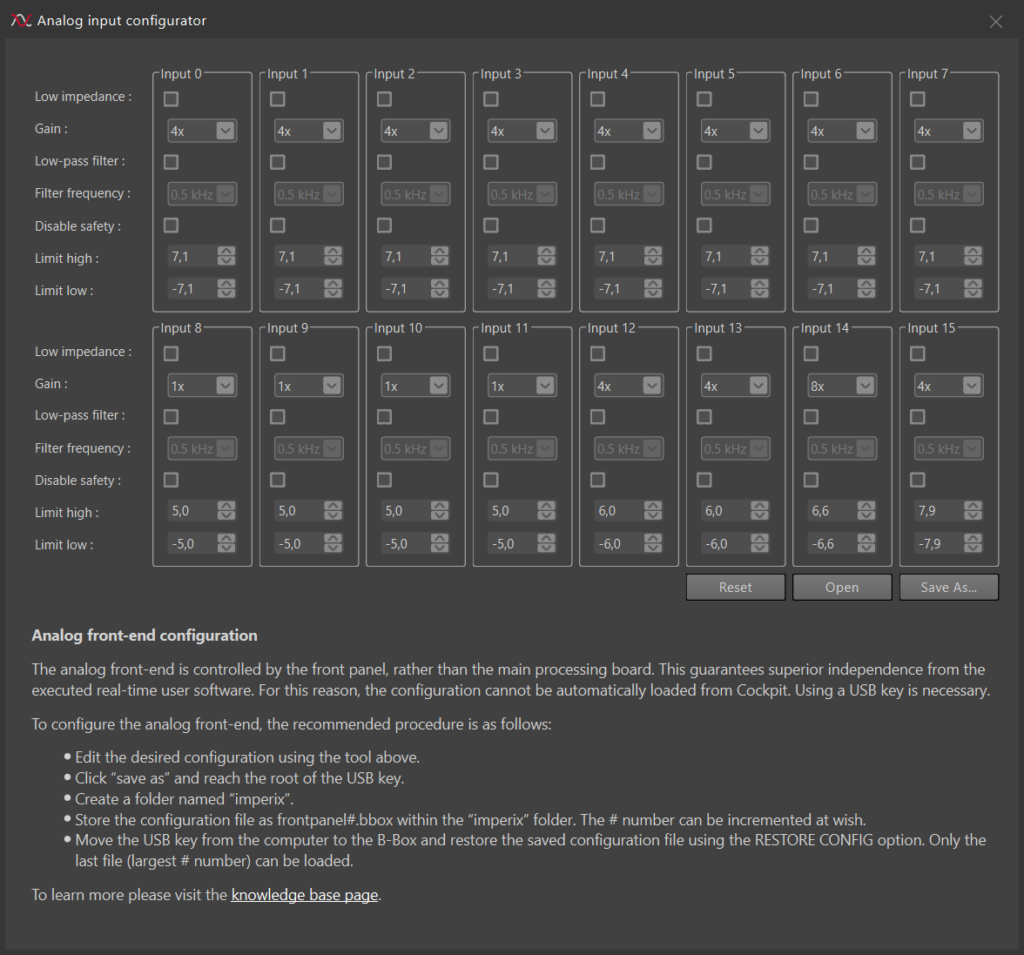The height and width of the screenshot is (955, 1024).
Task: Open the Gain dropdown for Input 1
Action: tap(308, 131)
